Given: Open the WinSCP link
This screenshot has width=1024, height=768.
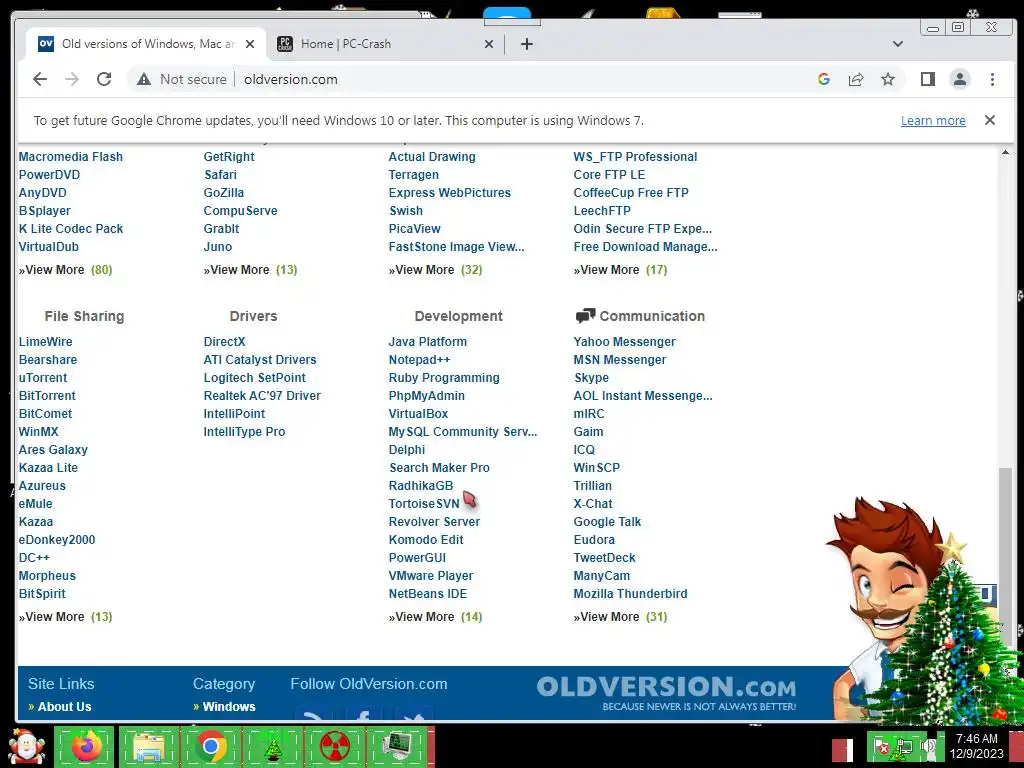Looking at the screenshot, I should coord(597,468).
